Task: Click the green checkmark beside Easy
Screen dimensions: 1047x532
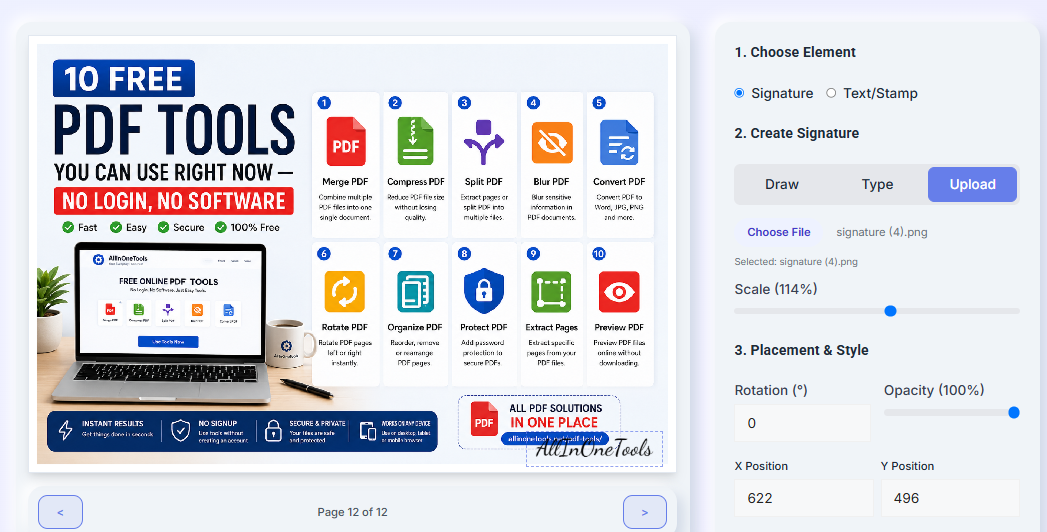Action: (116, 228)
